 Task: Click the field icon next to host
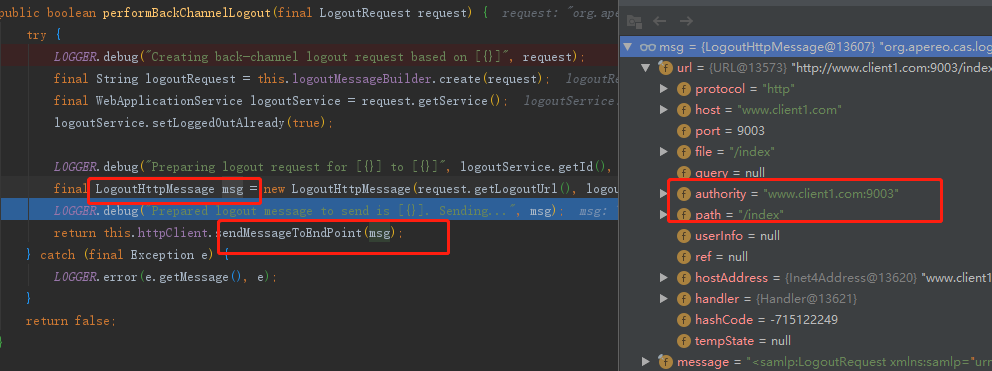click(x=684, y=110)
